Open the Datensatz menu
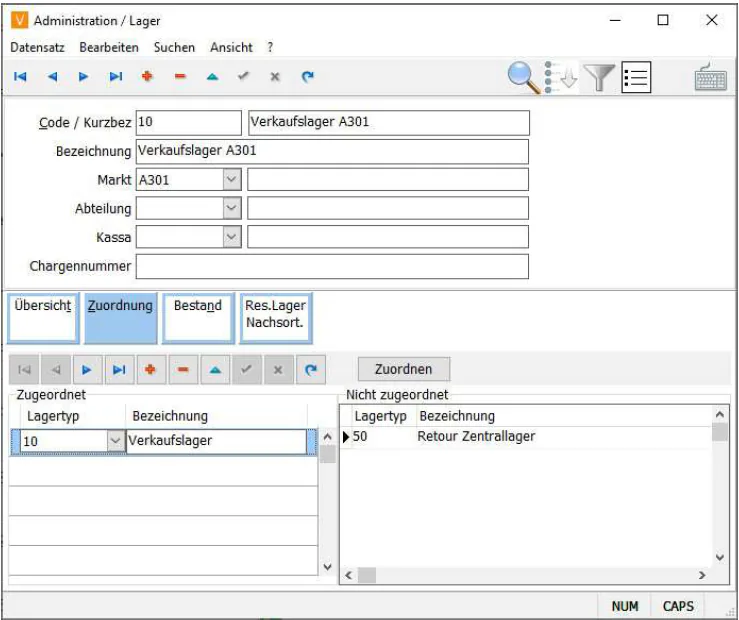 tap(37, 47)
